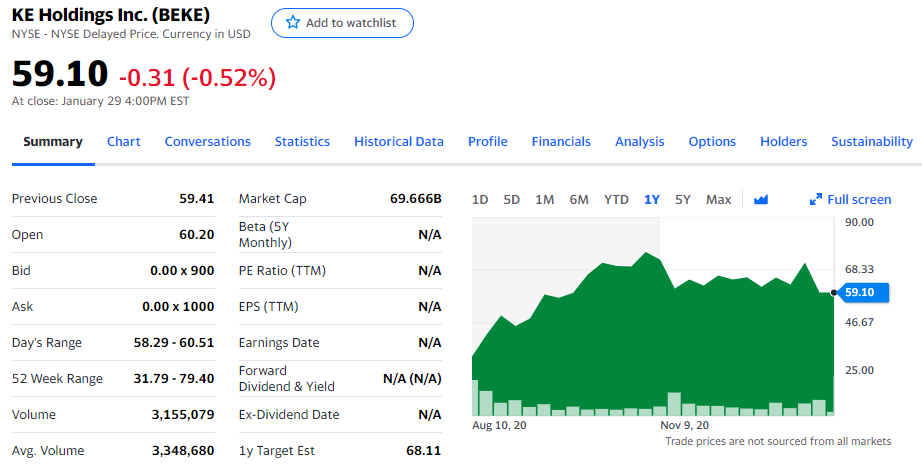Switch chart type using the area chart icon
This screenshot has width=922, height=475.
(761, 200)
